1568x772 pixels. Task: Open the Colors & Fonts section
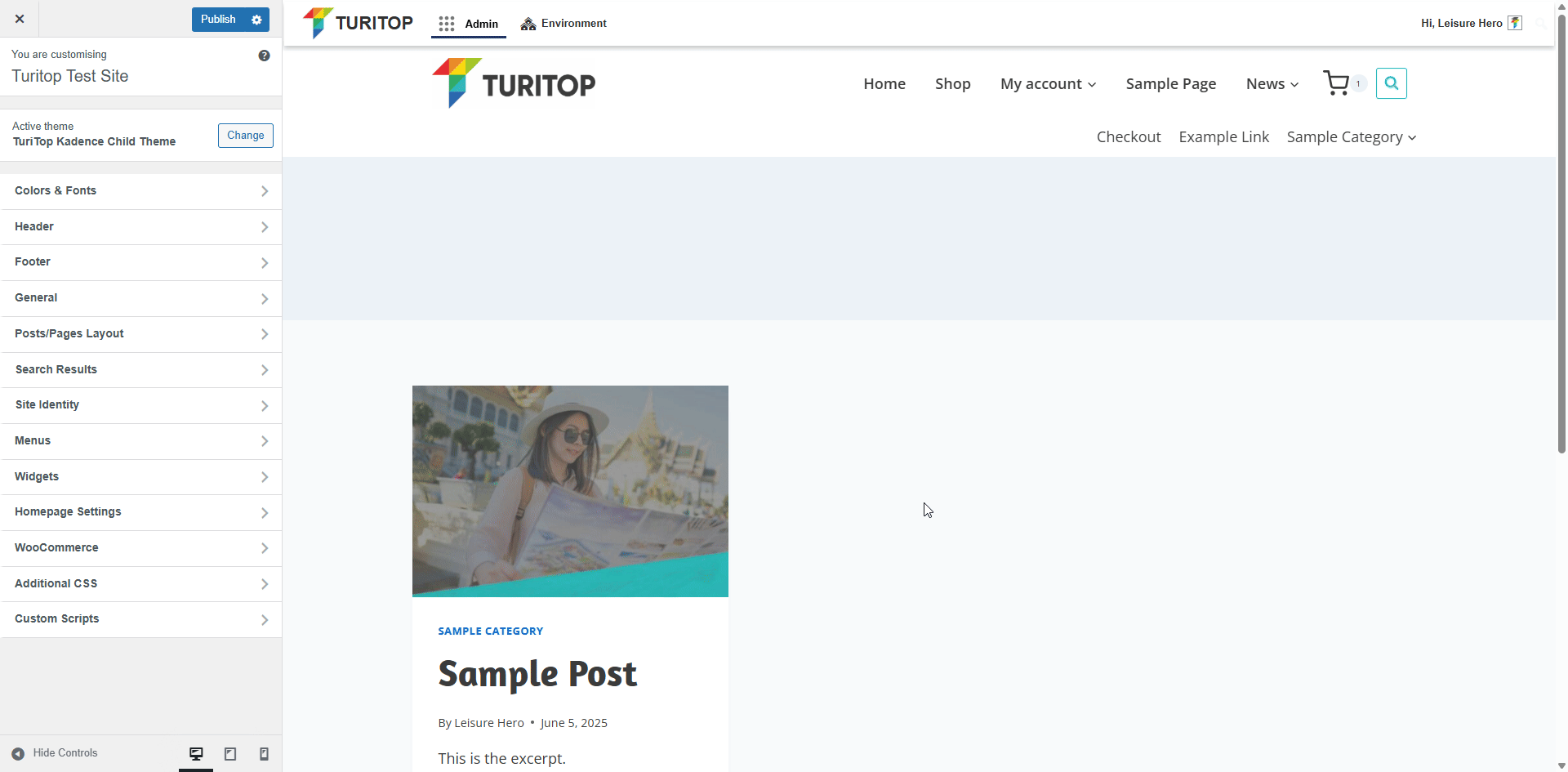(141, 191)
